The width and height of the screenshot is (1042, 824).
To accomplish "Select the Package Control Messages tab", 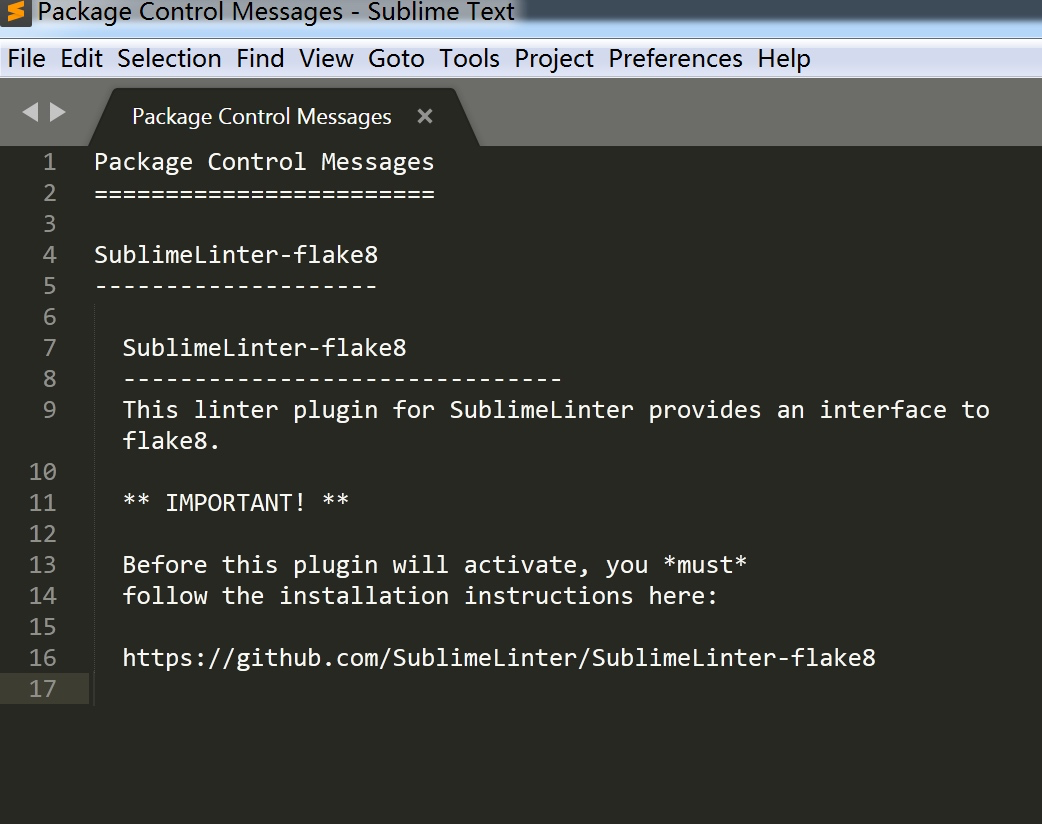I will [262, 116].
